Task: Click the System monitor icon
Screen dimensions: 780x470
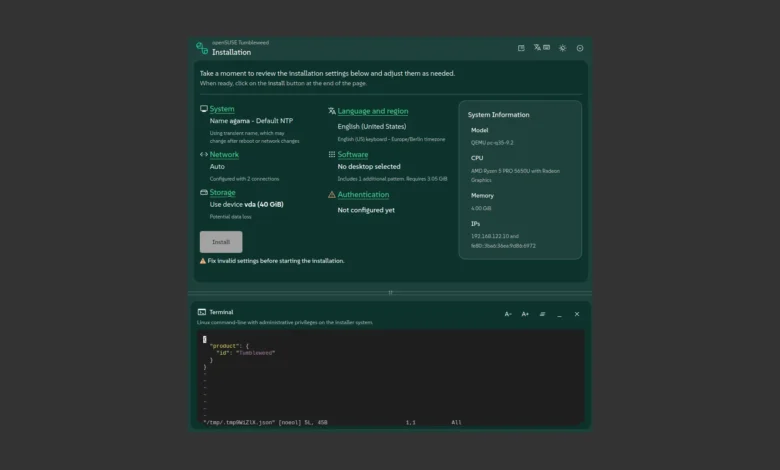Action: 203,108
